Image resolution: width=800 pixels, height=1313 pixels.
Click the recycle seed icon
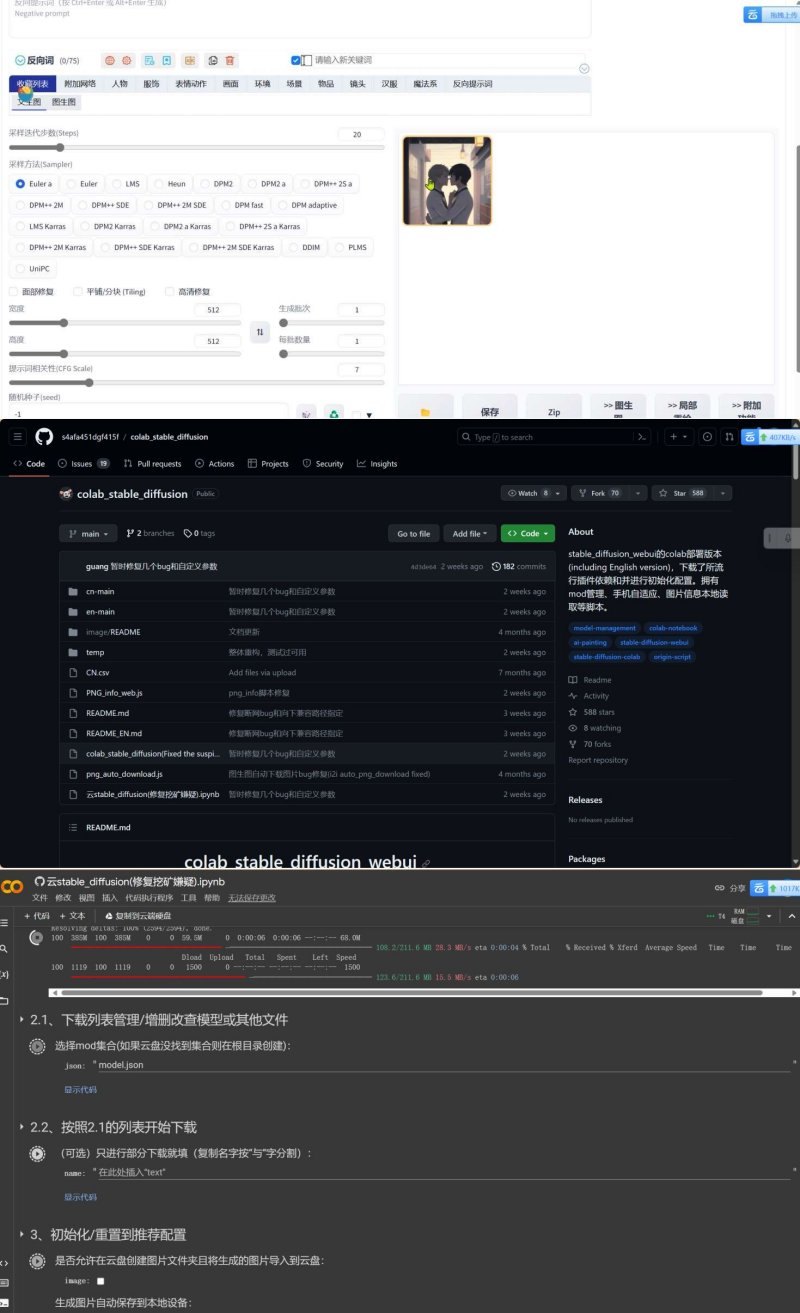[334, 414]
